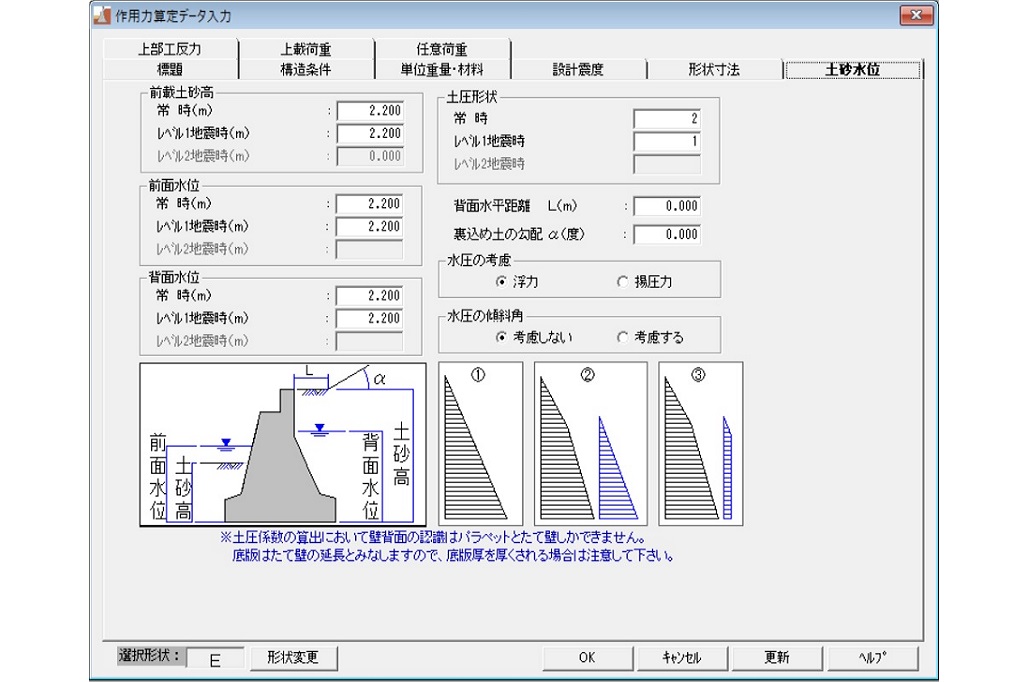1024x682 pixels.
Task: Switch to the 形状寸法 tab
Action: point(714,69)
